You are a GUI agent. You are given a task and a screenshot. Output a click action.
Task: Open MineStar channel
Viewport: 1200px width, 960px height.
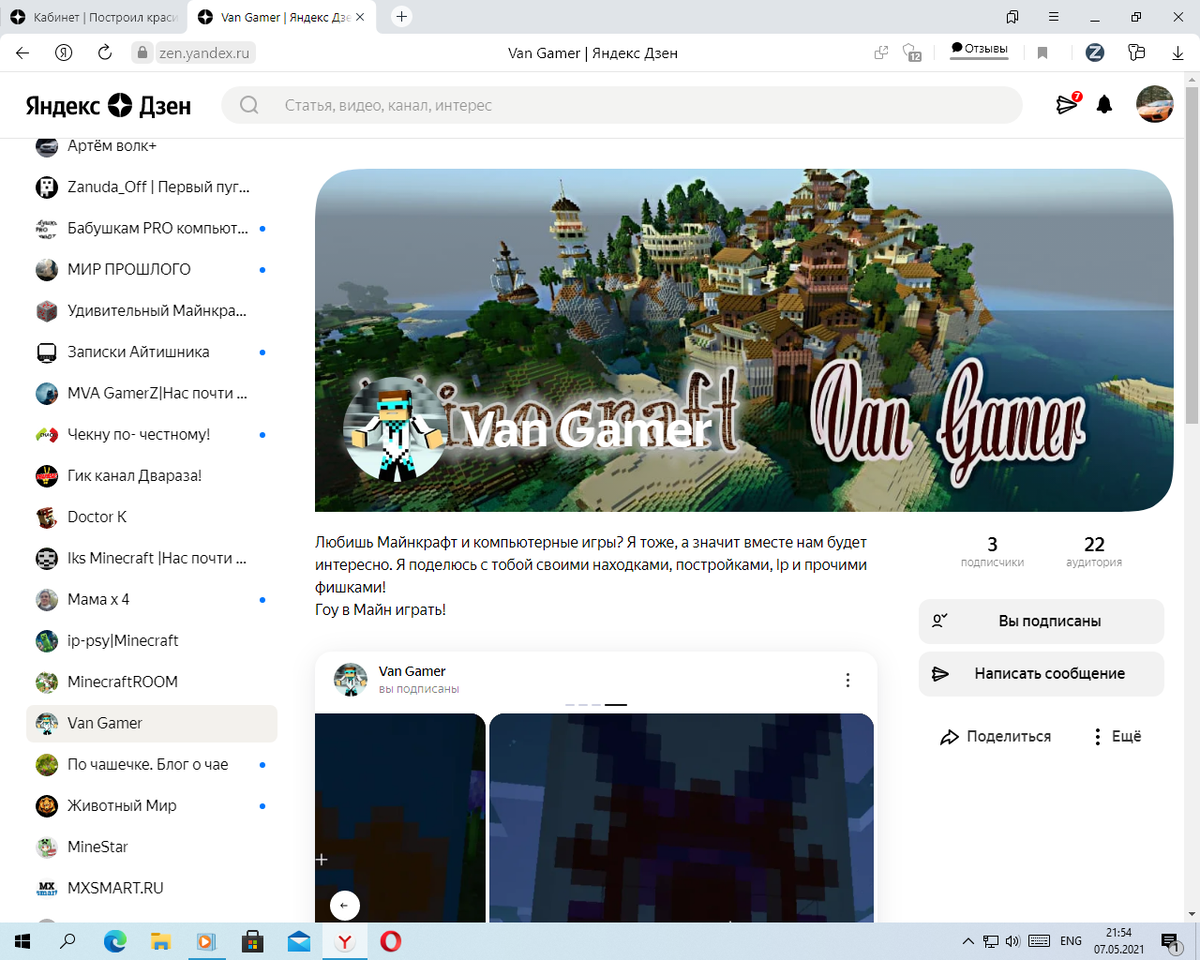tap(151, 847)
